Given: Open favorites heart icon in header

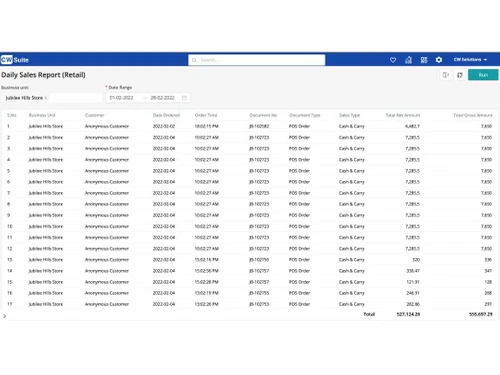Looking at the screenshot, I should (393, 60).
